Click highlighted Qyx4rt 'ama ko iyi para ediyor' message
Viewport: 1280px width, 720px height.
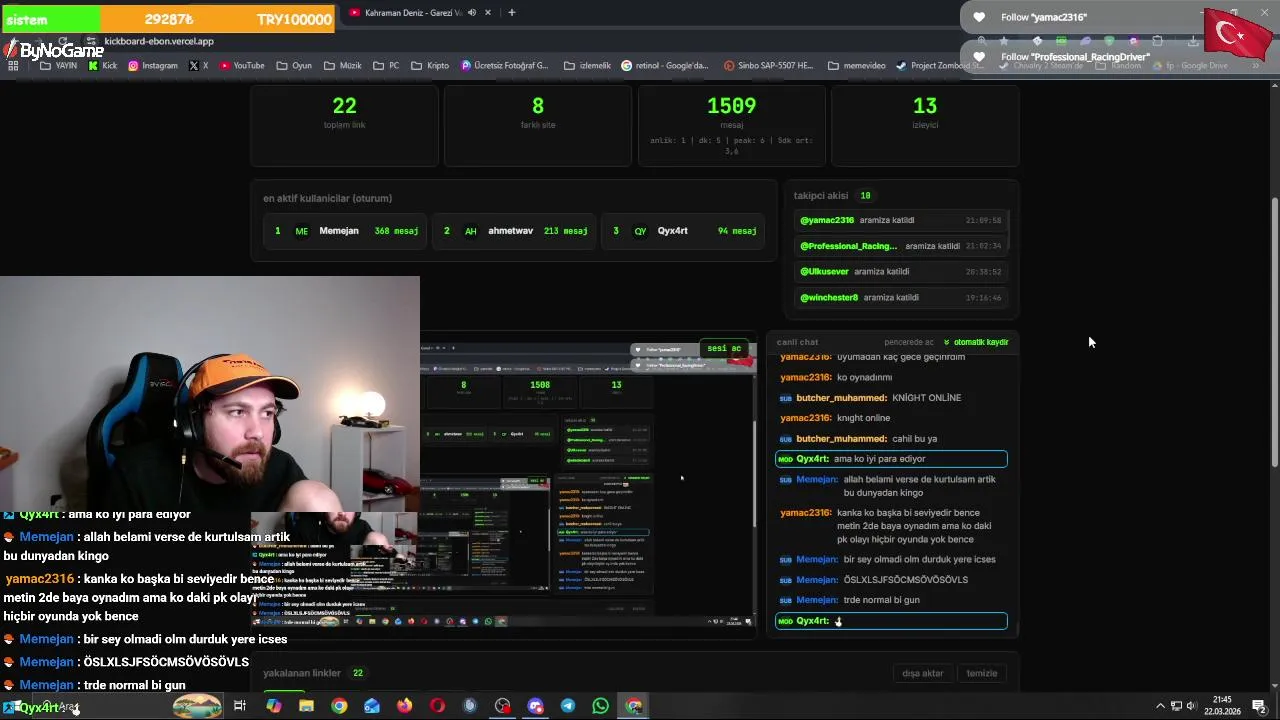pos(891,459)
